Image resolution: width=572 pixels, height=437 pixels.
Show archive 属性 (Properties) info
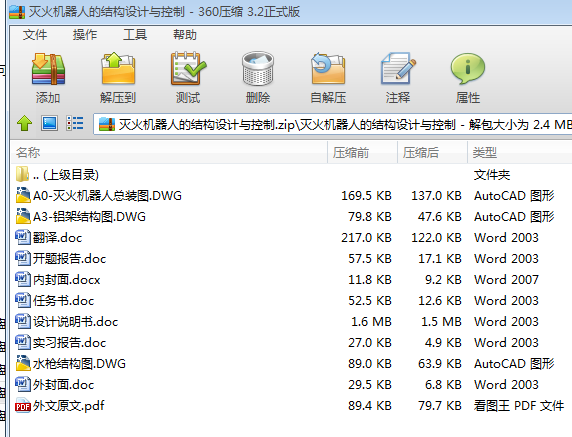pos(468,69)
